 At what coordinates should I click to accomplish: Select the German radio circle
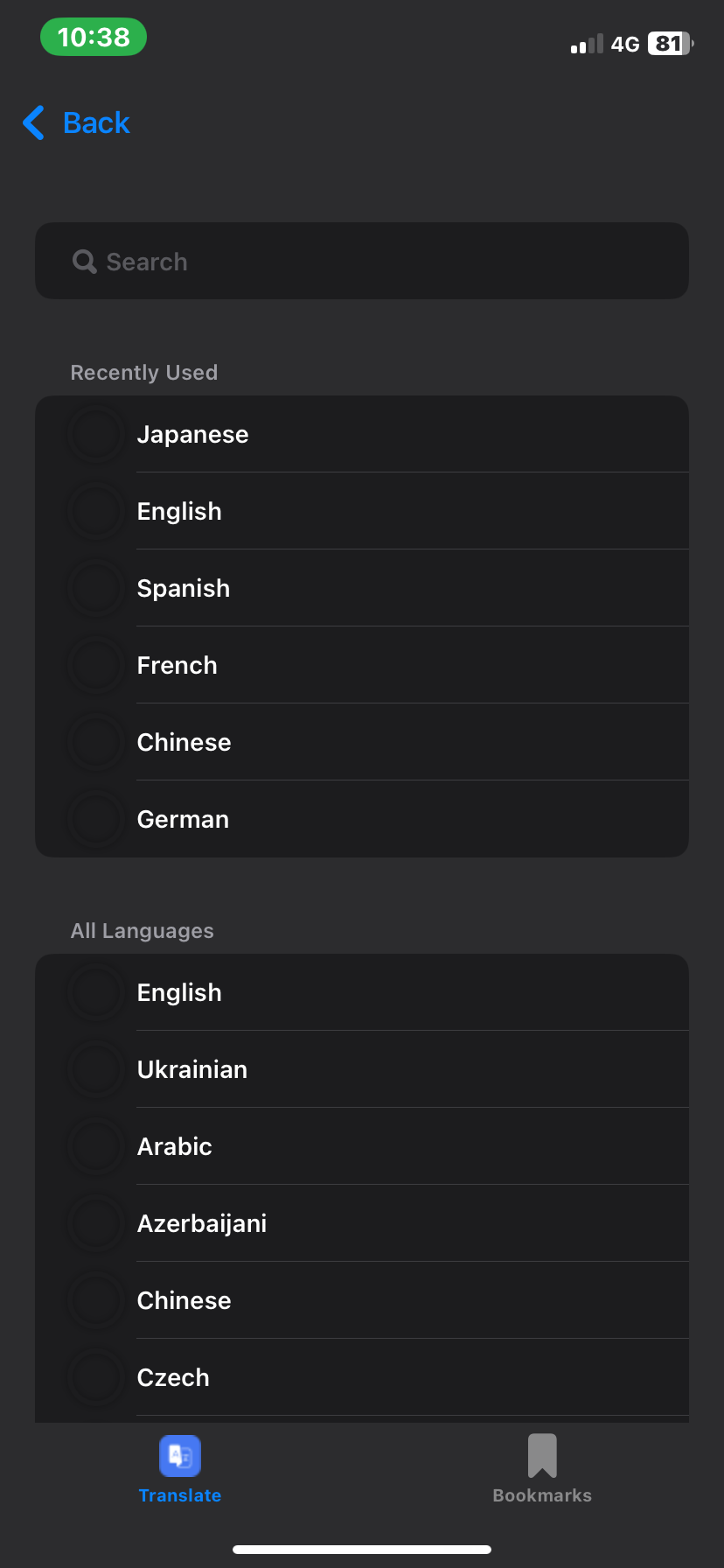click(x=96, y=819)
